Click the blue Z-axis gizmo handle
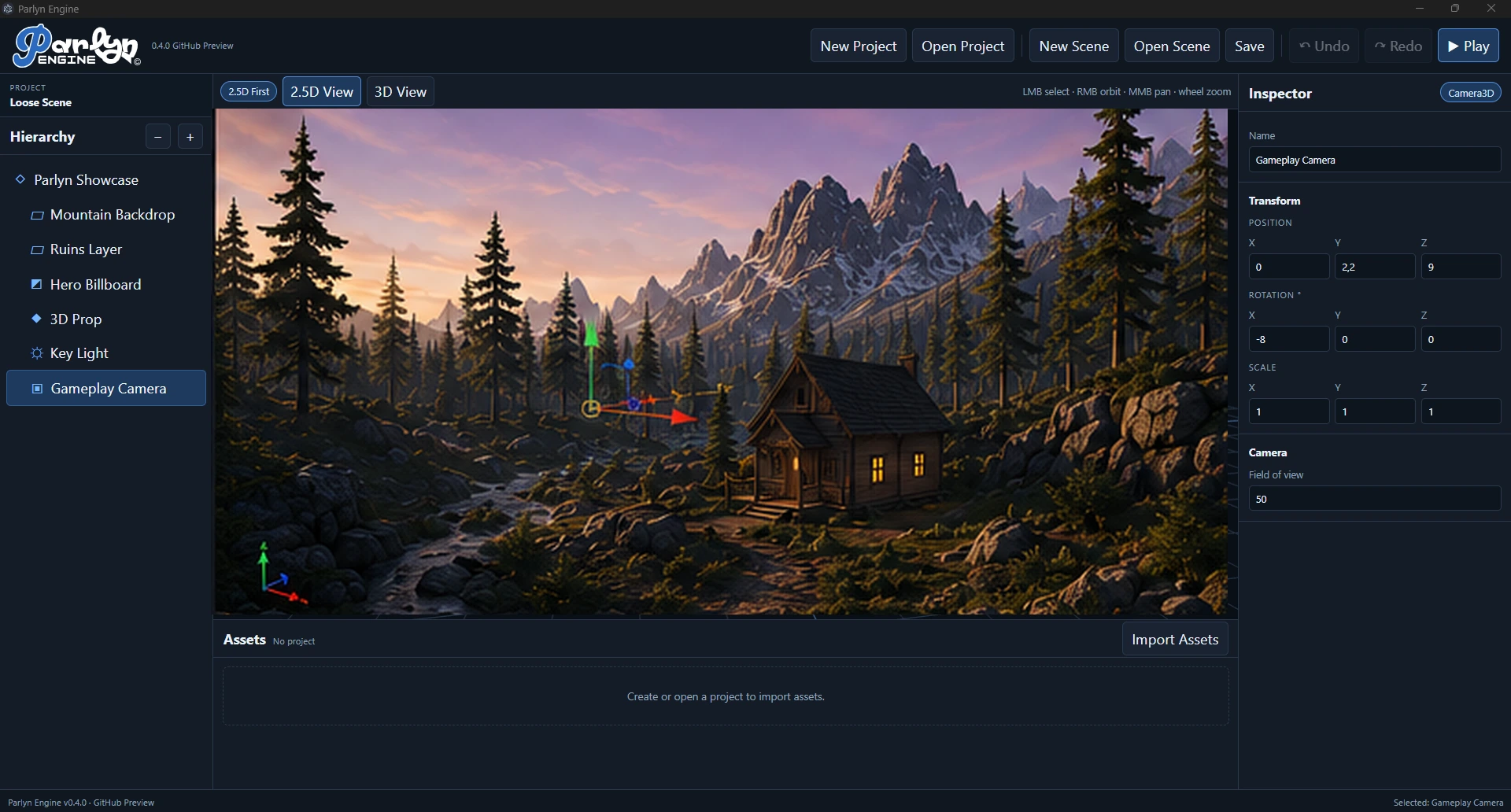1511x812 pixels. [x=629, y=365]
